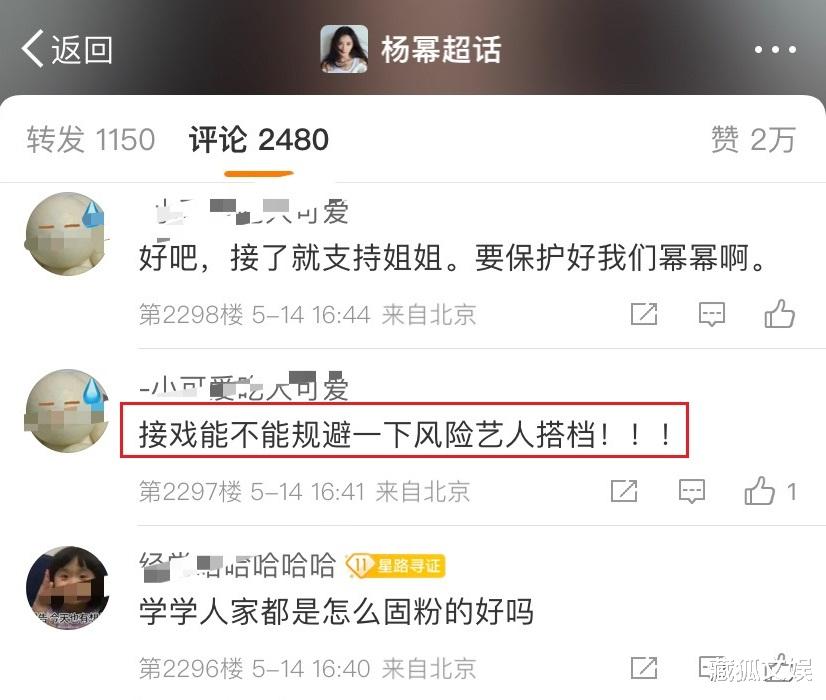Tap the 返回 back arrow
826x700 pixels.
pyautogui.click(x=66, y=50)
